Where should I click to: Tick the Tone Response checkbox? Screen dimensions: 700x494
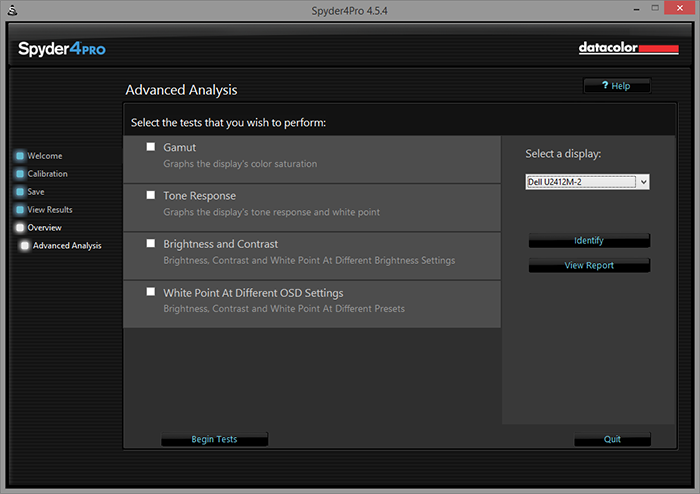151,195
